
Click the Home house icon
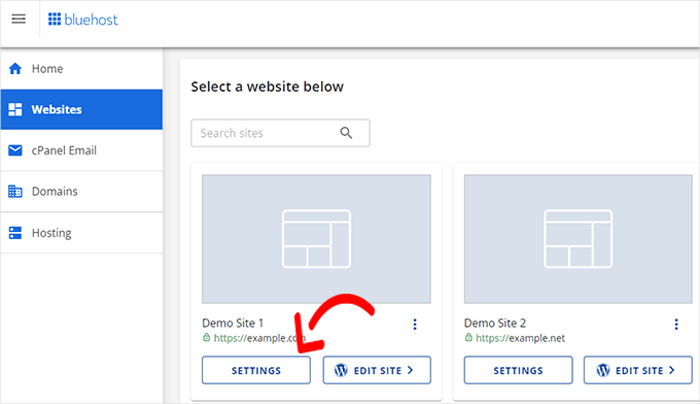(15, 69)
